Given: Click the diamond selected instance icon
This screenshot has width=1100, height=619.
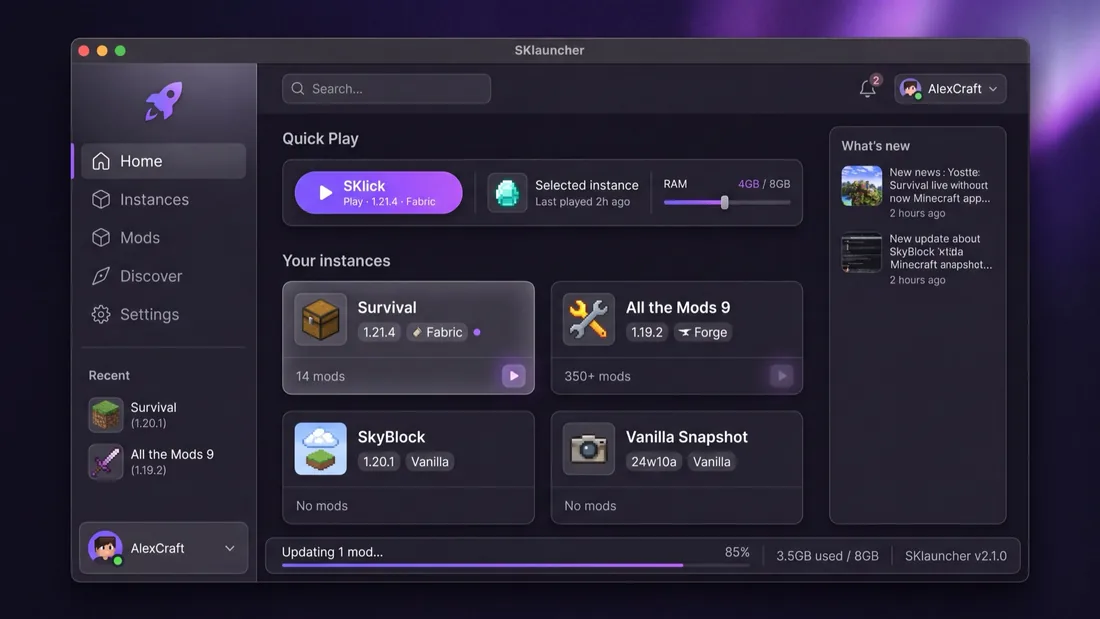Looking at the screenshot, I should click(507, 192).
